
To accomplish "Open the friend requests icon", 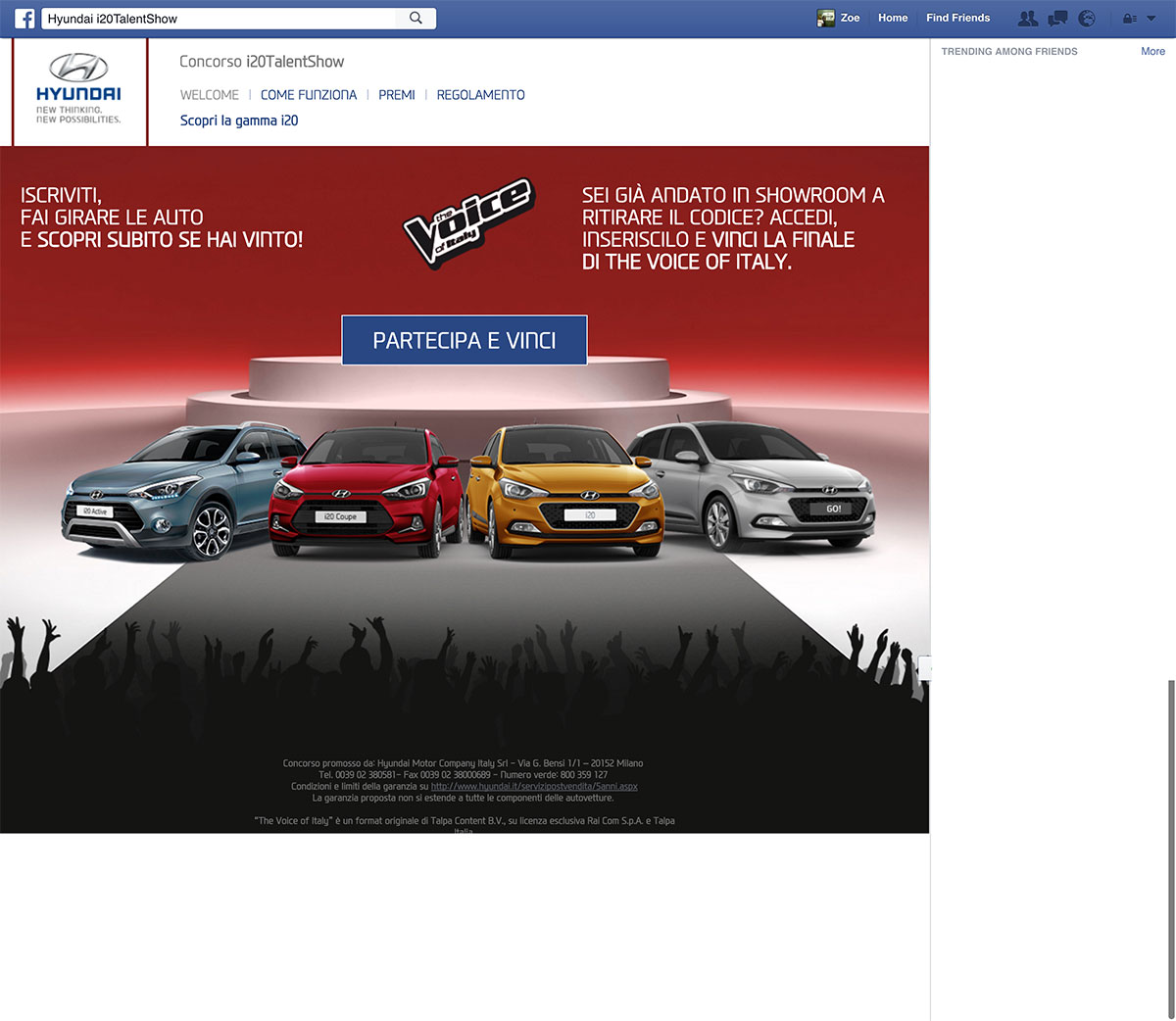I will 1027,18.
